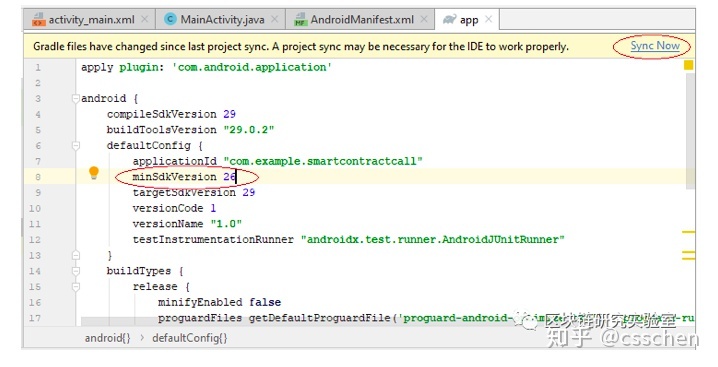
Task: Click minifyEnabled false on line 16
Action: click(x=219, y=302)
